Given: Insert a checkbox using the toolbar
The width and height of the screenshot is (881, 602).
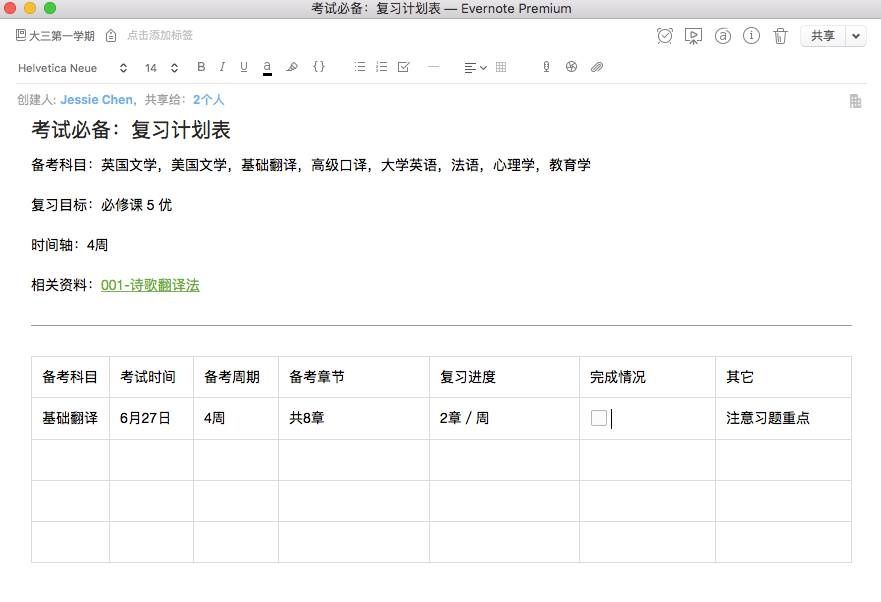Looking at the screenshot, I should click(x=404, y=67).
